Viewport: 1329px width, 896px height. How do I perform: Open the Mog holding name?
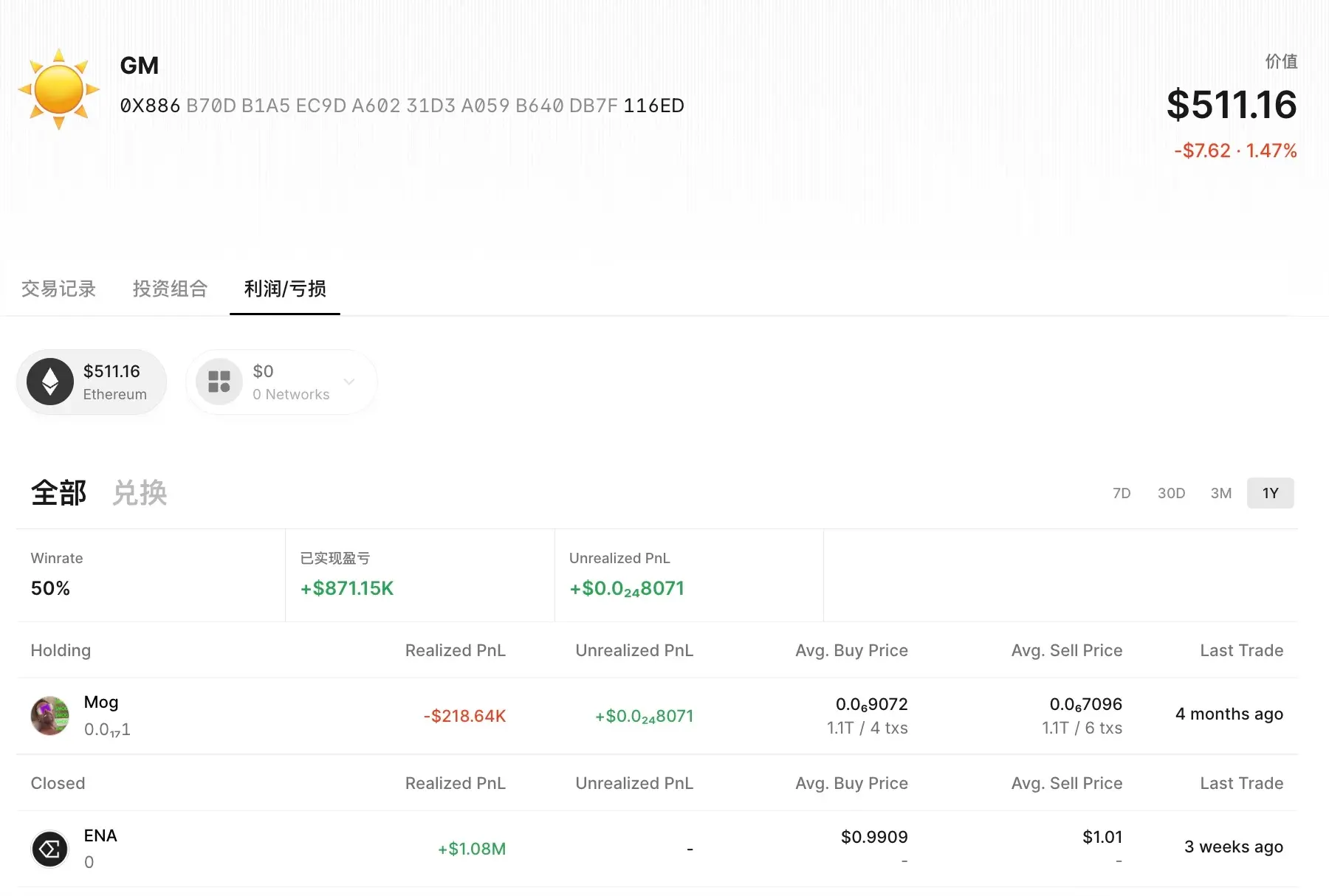point(101,702)
